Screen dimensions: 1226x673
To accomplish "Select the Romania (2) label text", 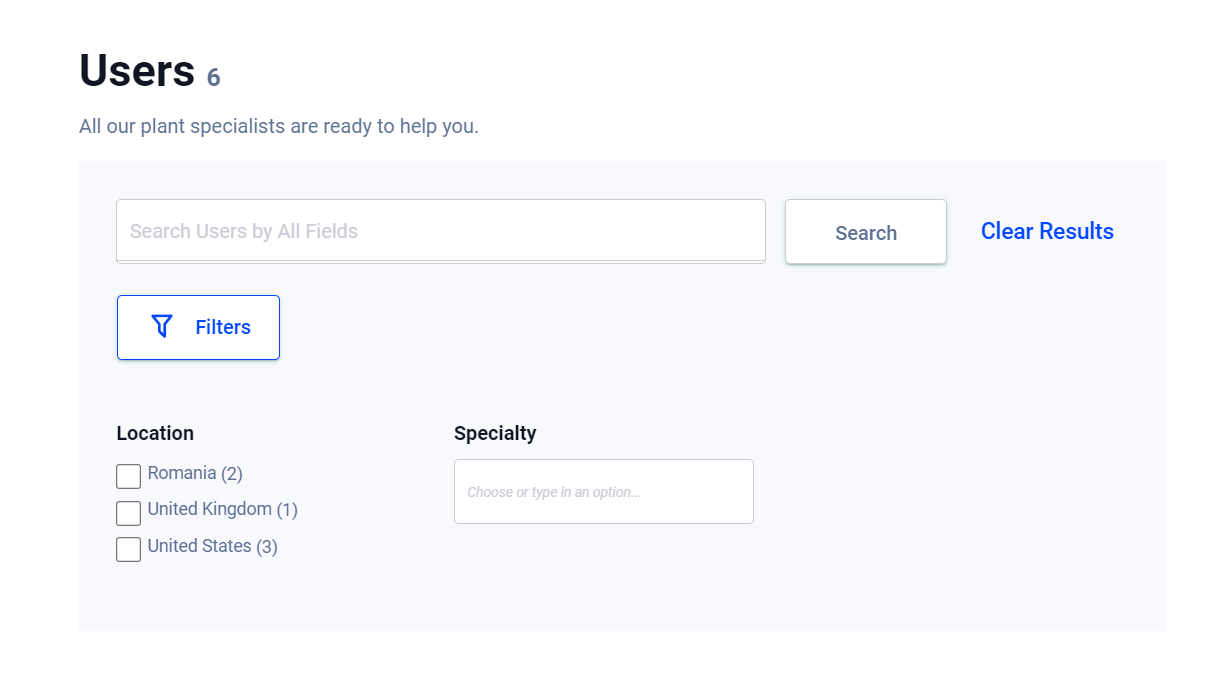I will point(195,473).
